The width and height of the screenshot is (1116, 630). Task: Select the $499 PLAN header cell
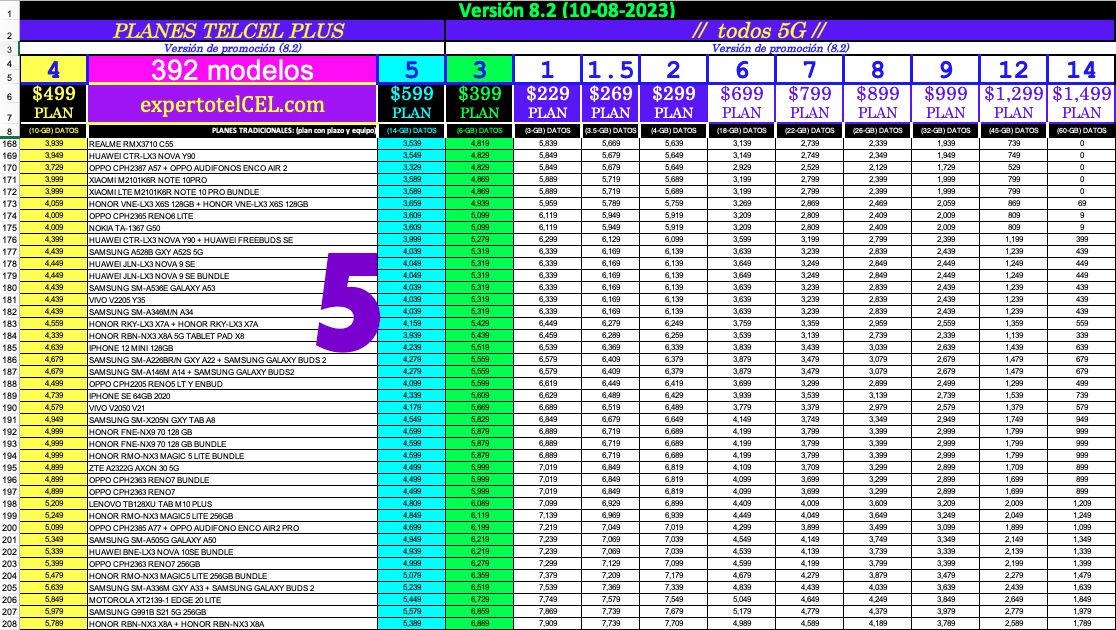54,104
